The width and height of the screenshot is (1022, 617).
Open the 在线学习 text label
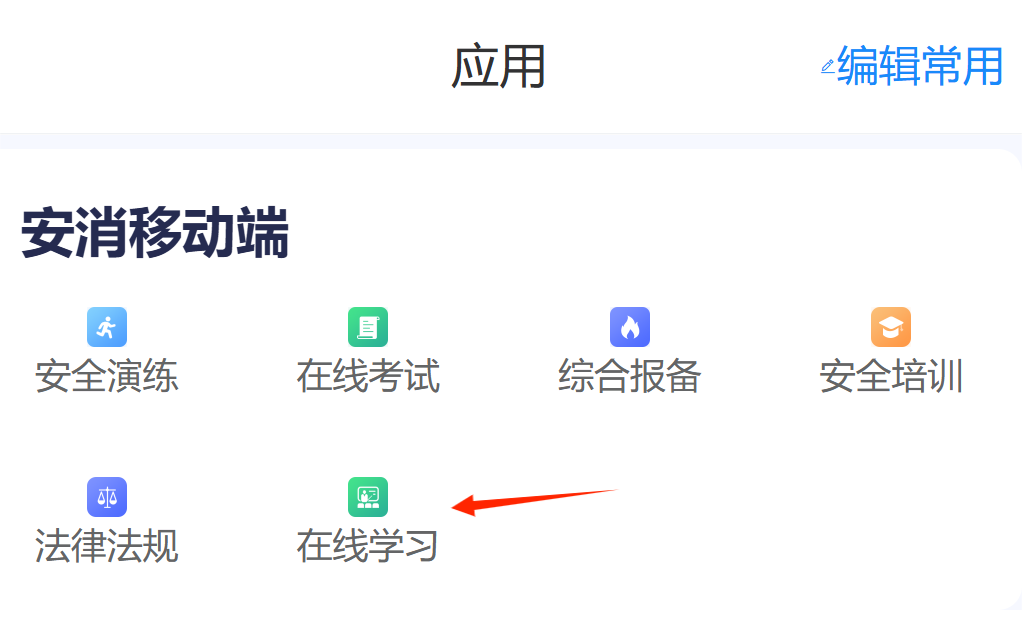tap(367, 546)
